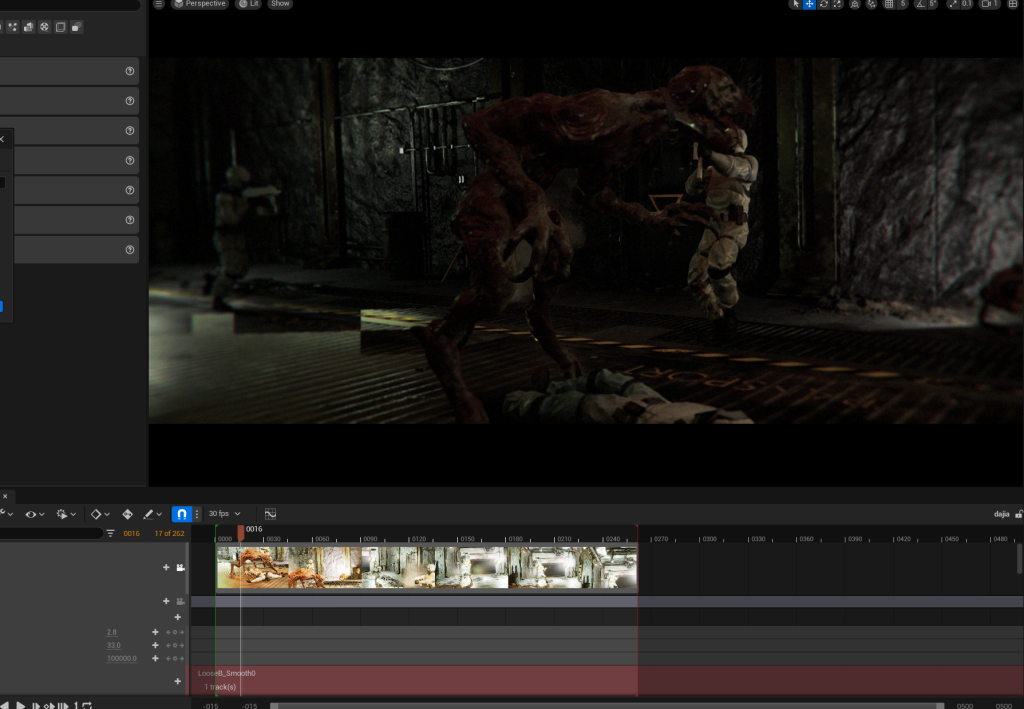Viewport: 1024px width, 709px height.
Task: Open Sequencer view options eye dropdown
Action: pos(35,514)
